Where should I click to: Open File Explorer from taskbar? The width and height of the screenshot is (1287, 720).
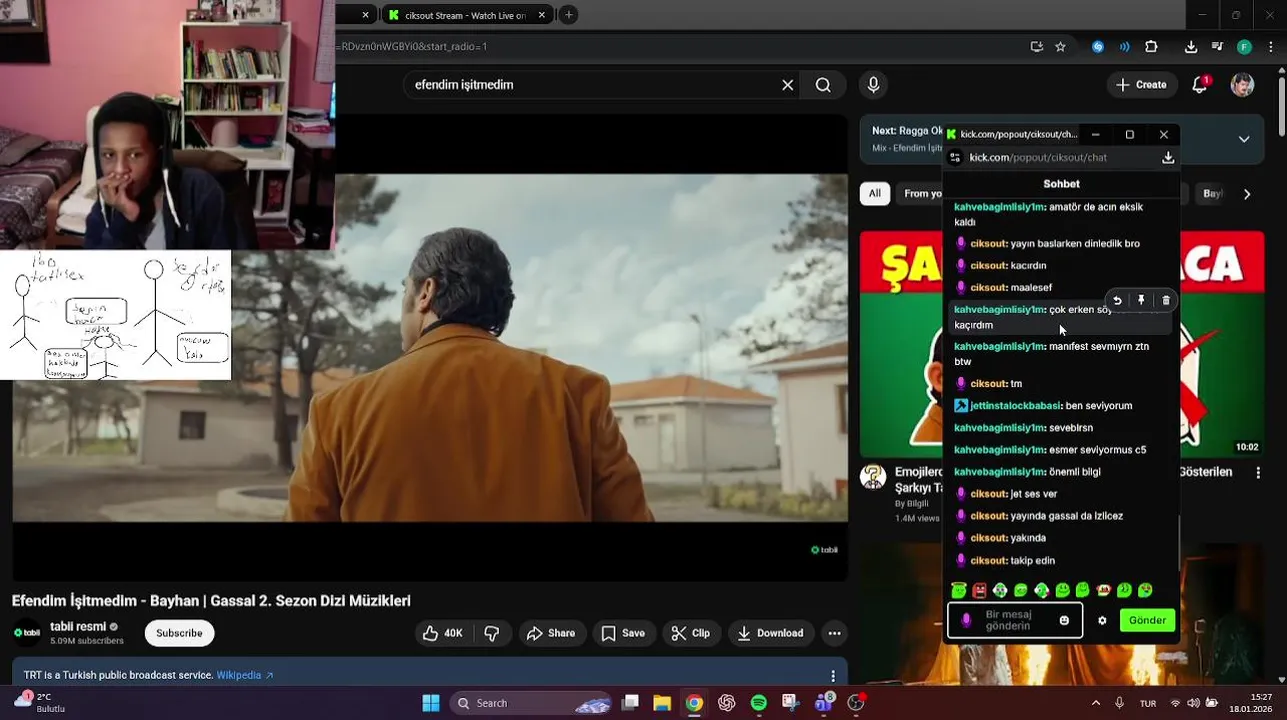coord(662,703)
